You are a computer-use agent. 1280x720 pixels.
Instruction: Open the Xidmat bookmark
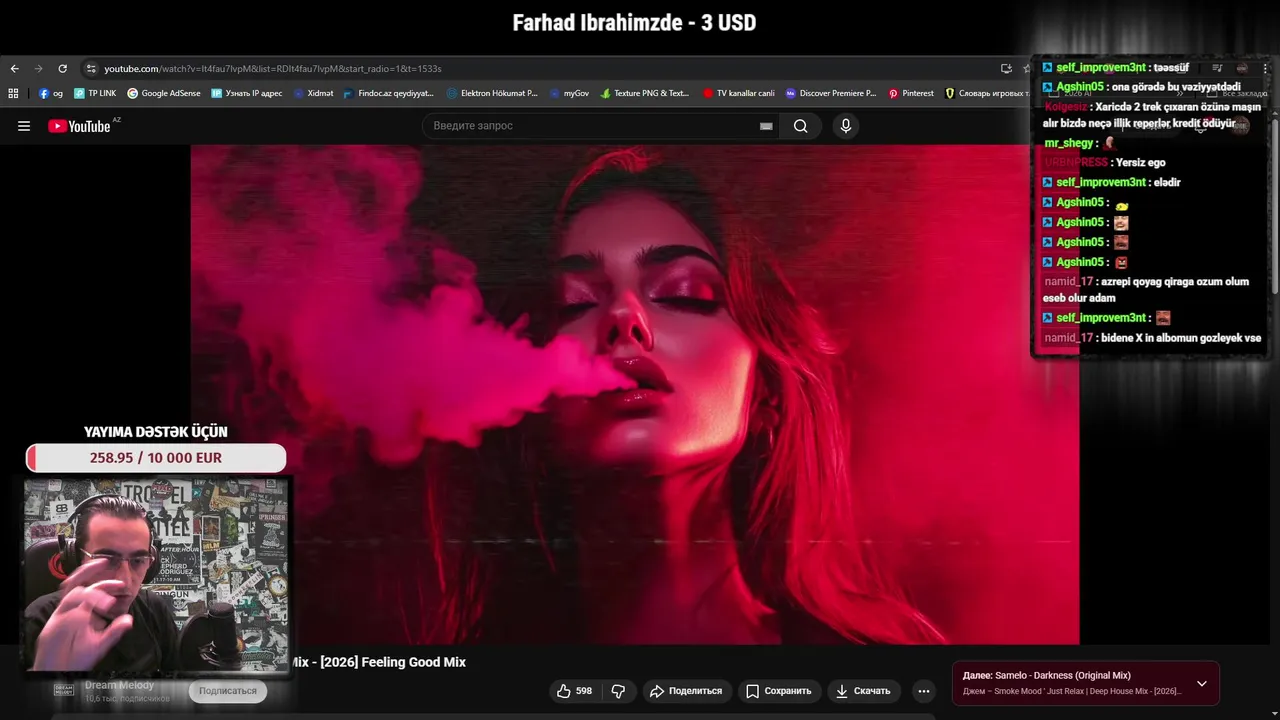point(313,93)
